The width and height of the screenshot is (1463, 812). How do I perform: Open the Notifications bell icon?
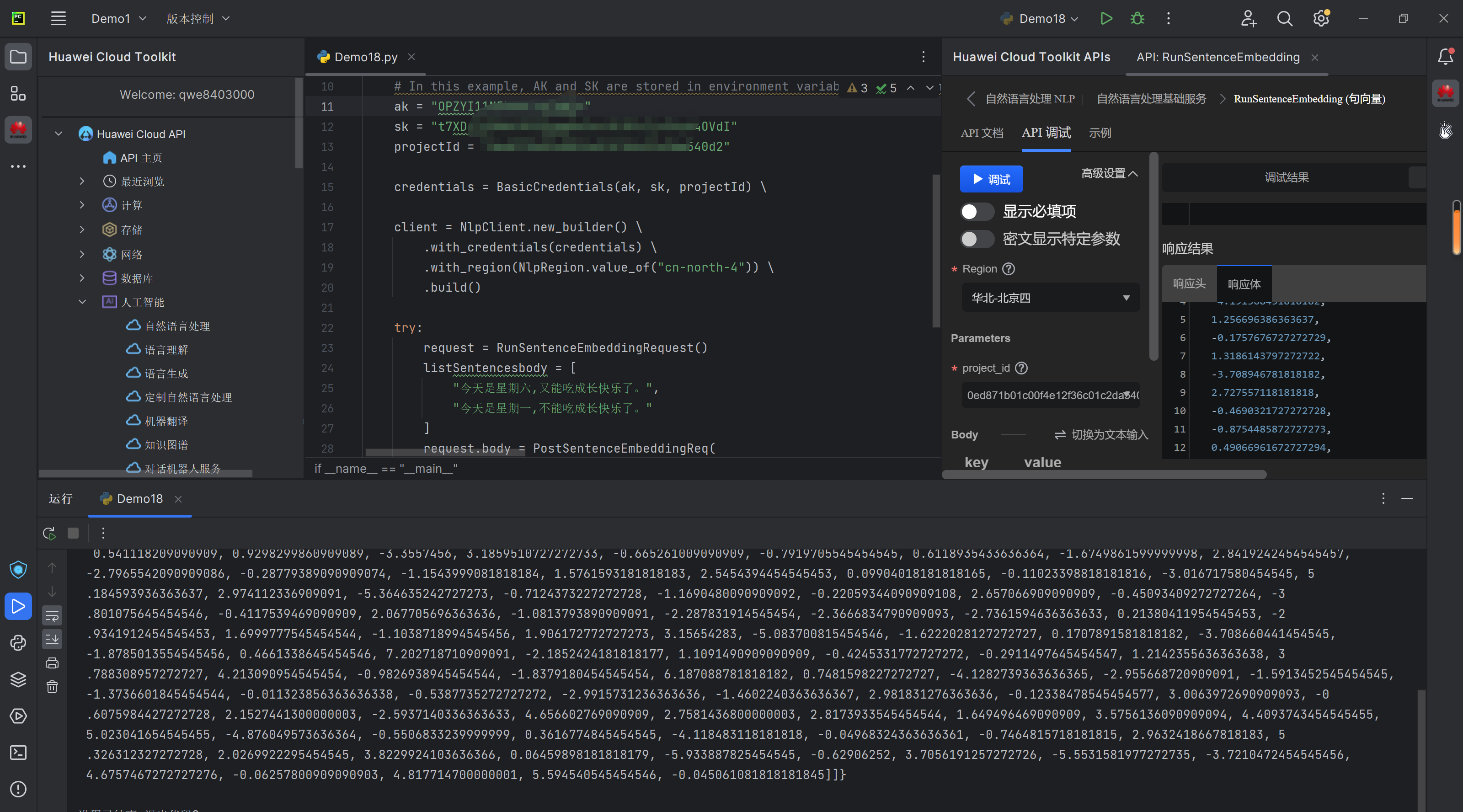click(1445, 57)
